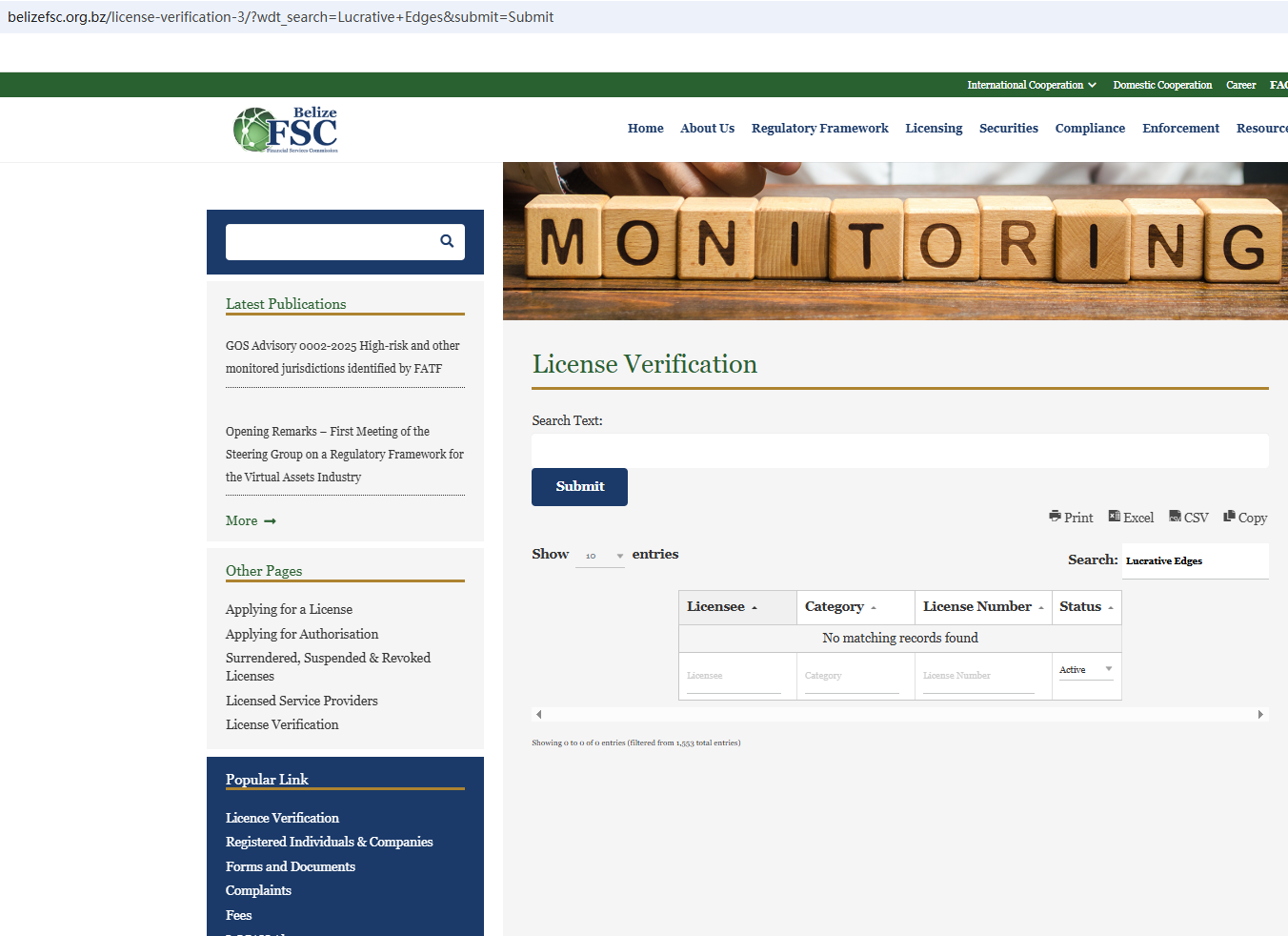Open the Status filter dropdown
1288x936 pixels.
pos(1086,670)
